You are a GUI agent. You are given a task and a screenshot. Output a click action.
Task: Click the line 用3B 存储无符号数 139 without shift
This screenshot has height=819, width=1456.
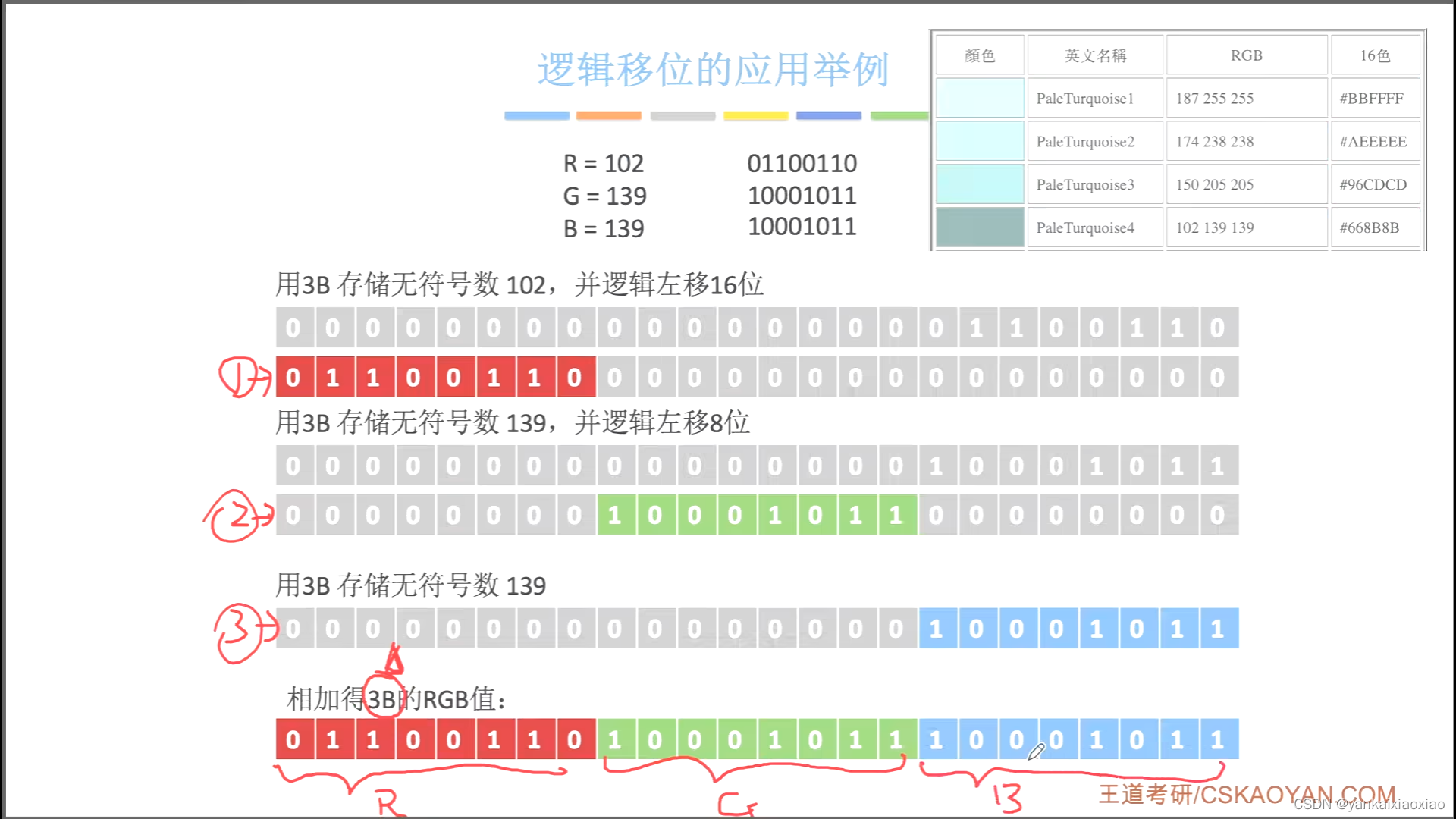(410, 585)
